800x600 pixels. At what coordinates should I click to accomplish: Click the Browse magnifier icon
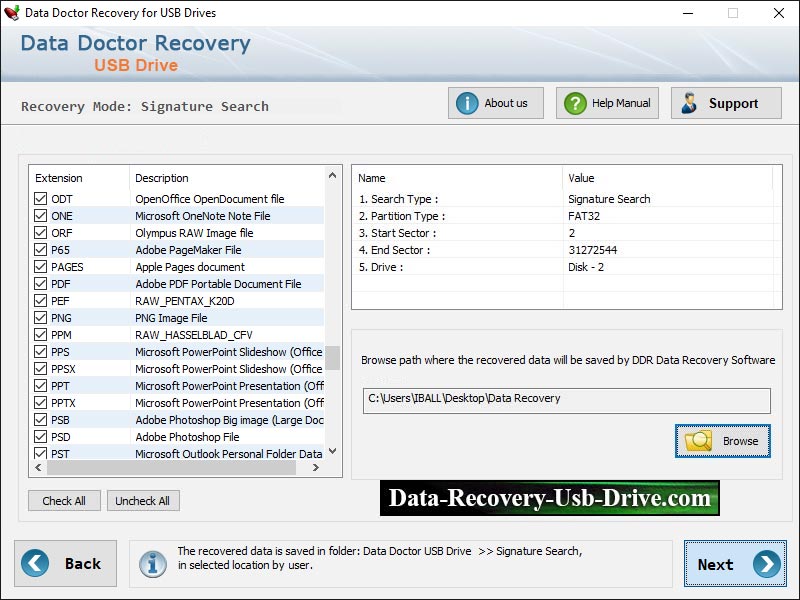pos(697,440)
